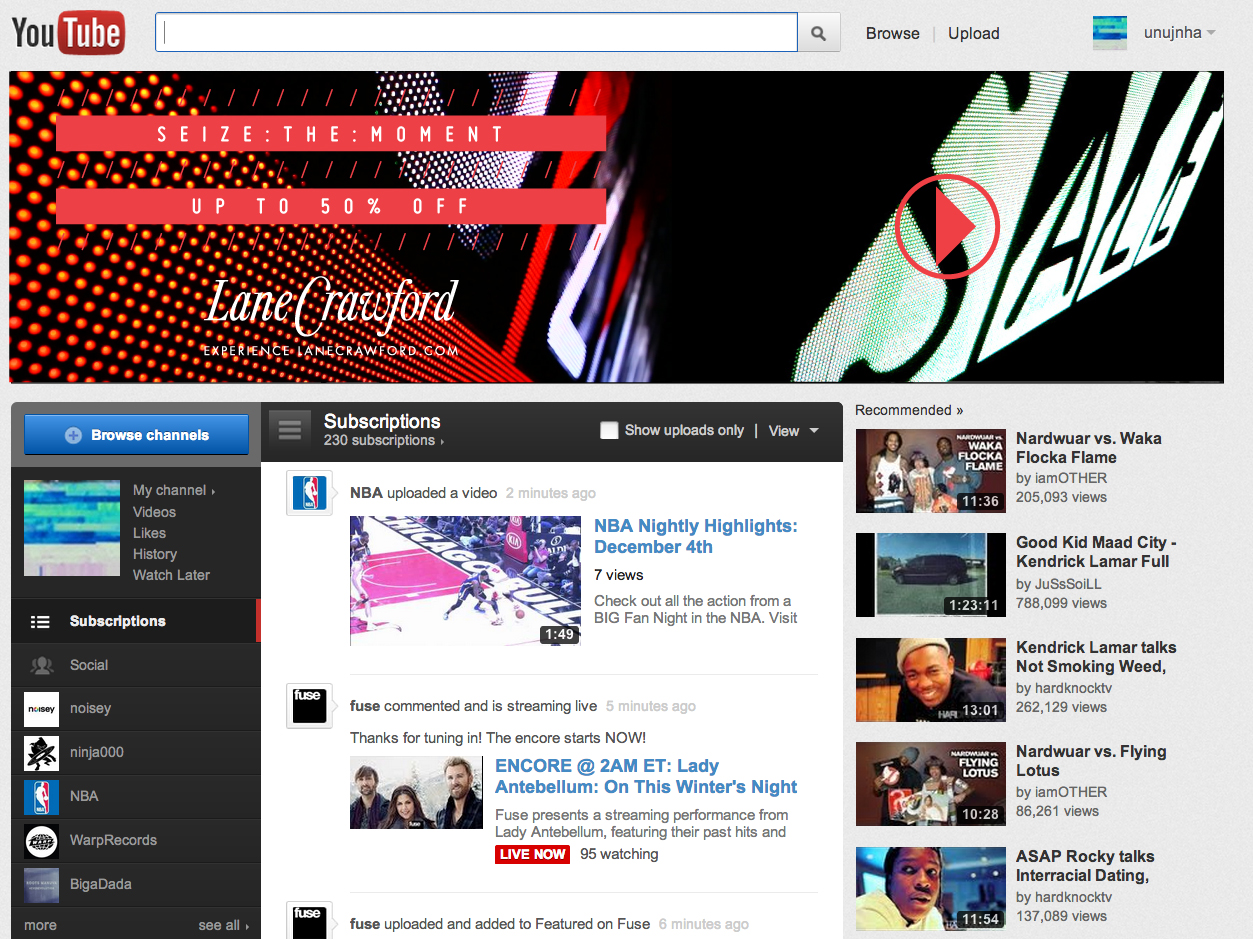This screenshot has height=939, width=1253.
Task: Click the '2 minutes ago' timestamp
Action: [x=551, y=493]
